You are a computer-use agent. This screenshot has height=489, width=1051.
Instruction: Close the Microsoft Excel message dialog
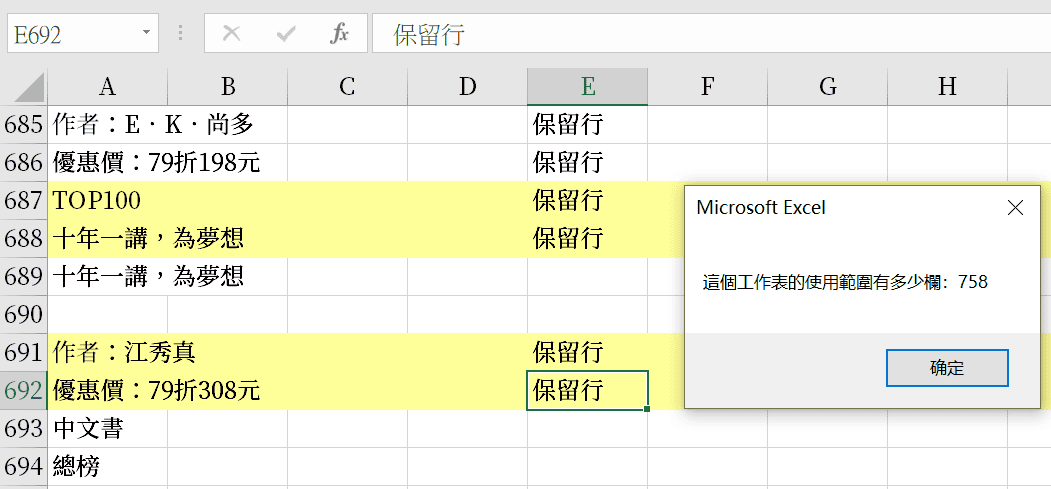pyautogui.click(x=1015, y=208)
